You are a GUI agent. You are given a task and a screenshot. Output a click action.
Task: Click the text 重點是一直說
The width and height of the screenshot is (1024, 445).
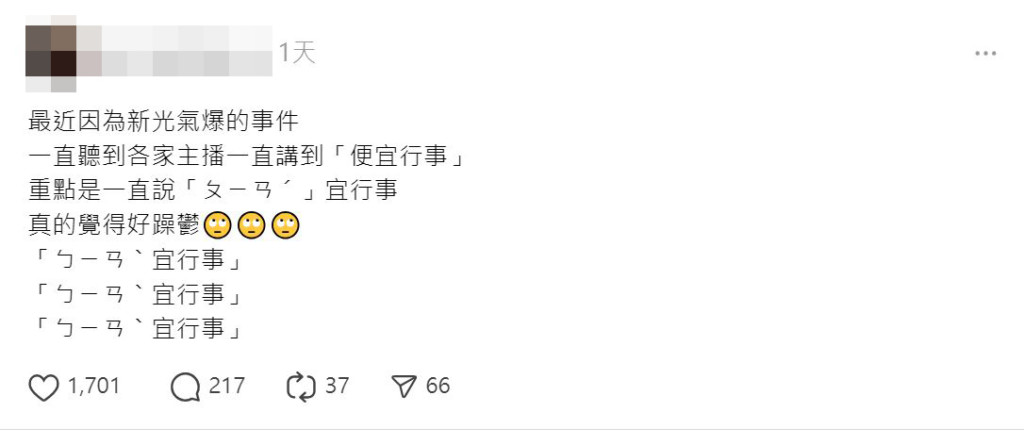(103, 190)
